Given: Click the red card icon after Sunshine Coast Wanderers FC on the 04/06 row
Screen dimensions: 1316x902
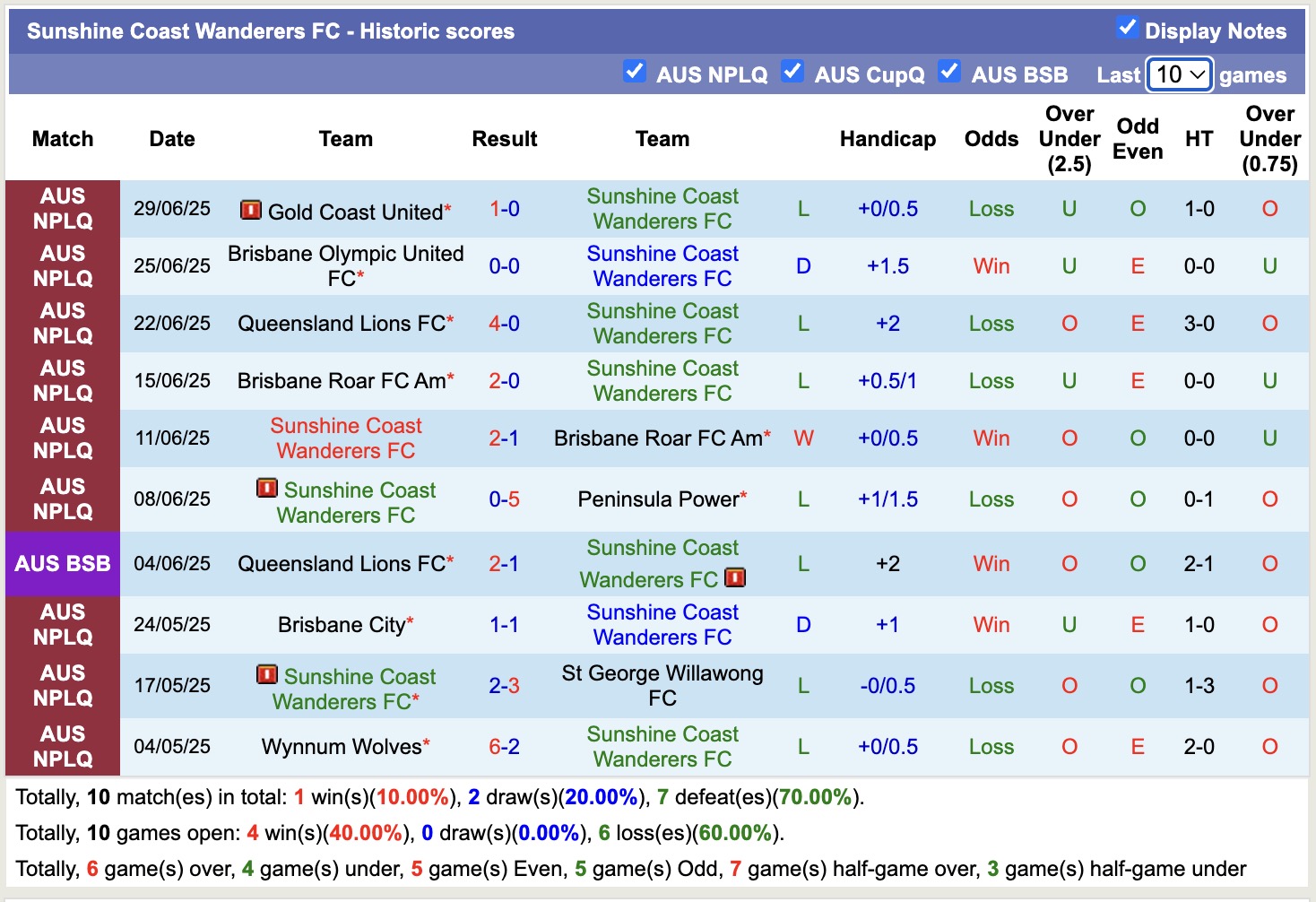Looking at the screenshot, I should point(736,579).
